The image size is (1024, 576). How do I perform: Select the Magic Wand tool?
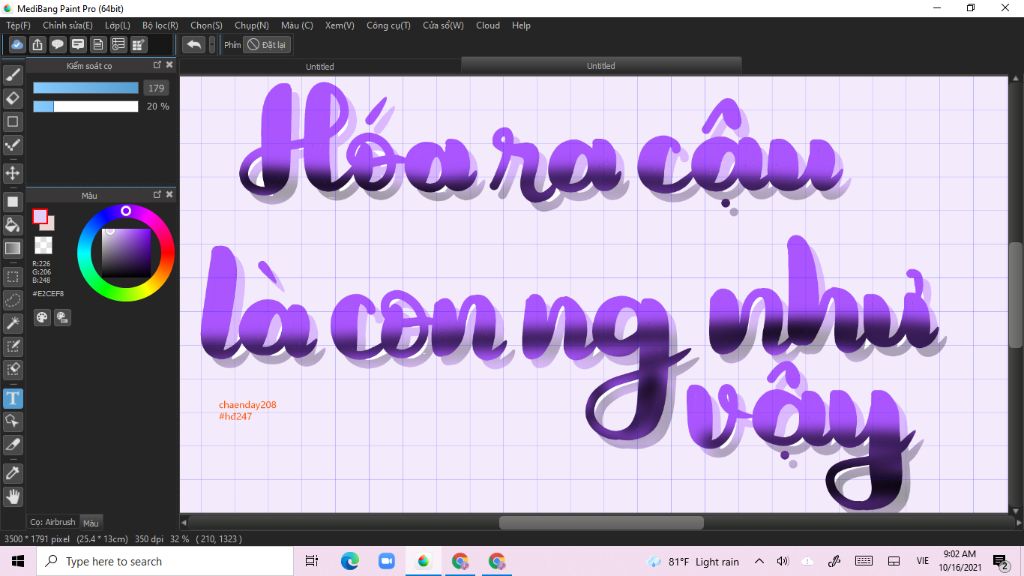12,323
